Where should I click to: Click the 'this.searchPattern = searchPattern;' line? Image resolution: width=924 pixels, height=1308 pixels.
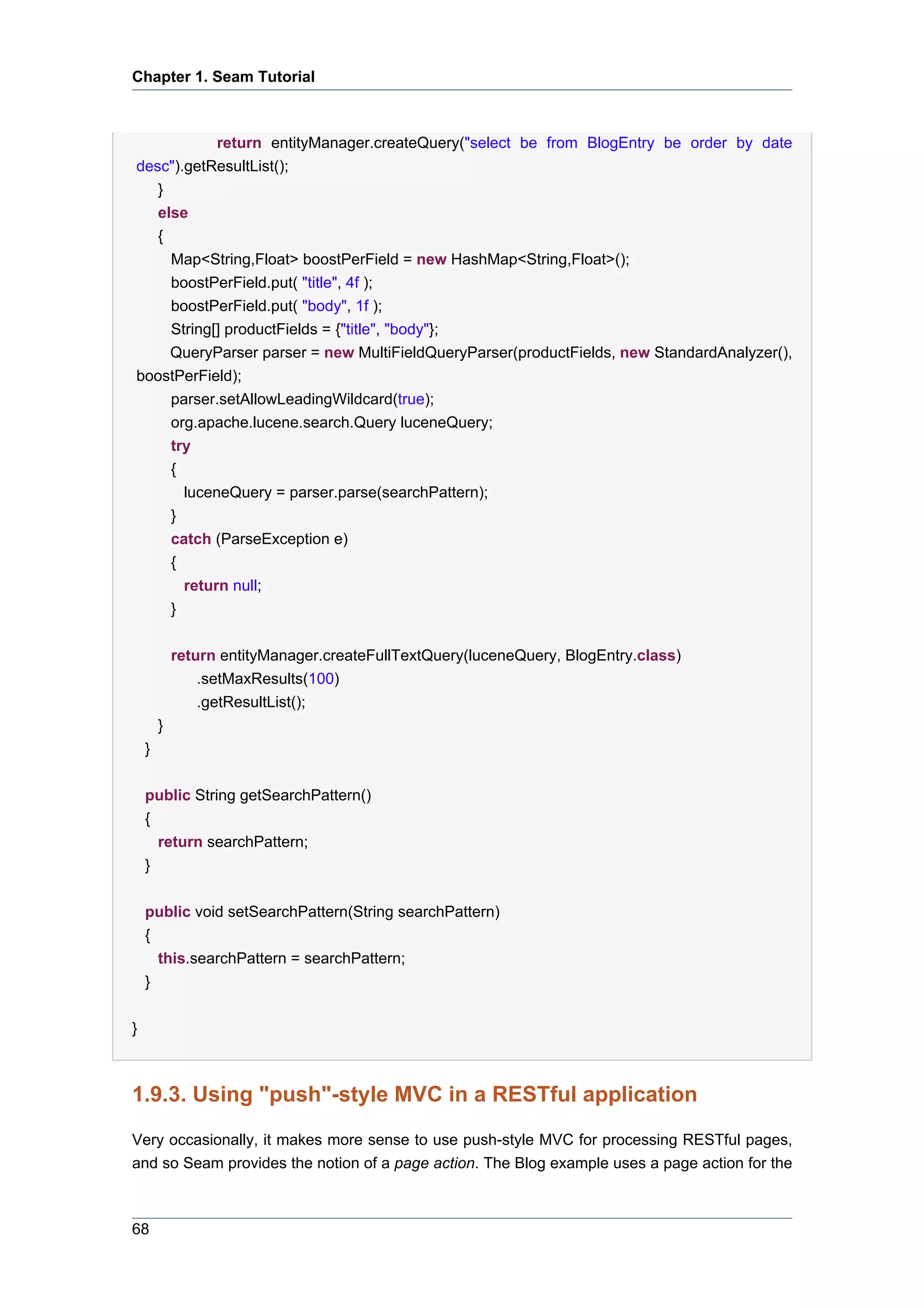(281, 958)
